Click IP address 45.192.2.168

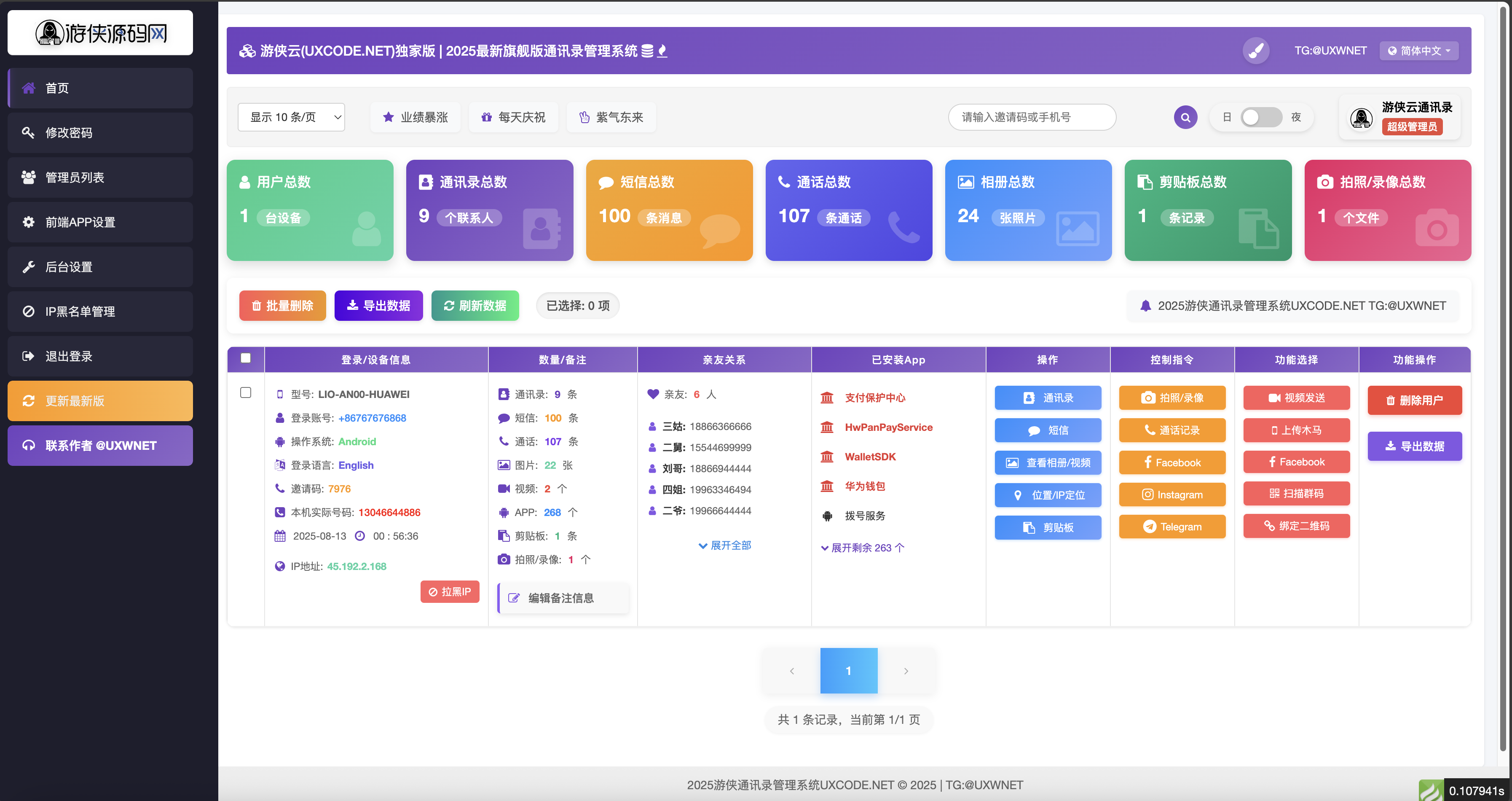356,566
